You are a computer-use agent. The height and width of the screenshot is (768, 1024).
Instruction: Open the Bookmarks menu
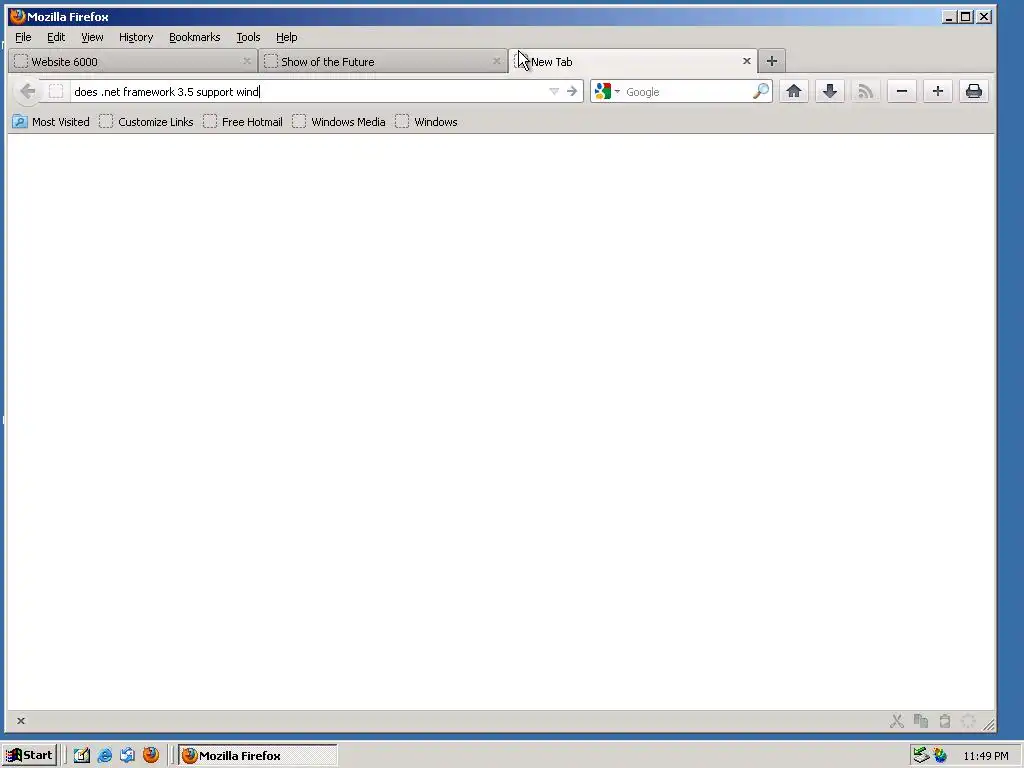point(195,37)
